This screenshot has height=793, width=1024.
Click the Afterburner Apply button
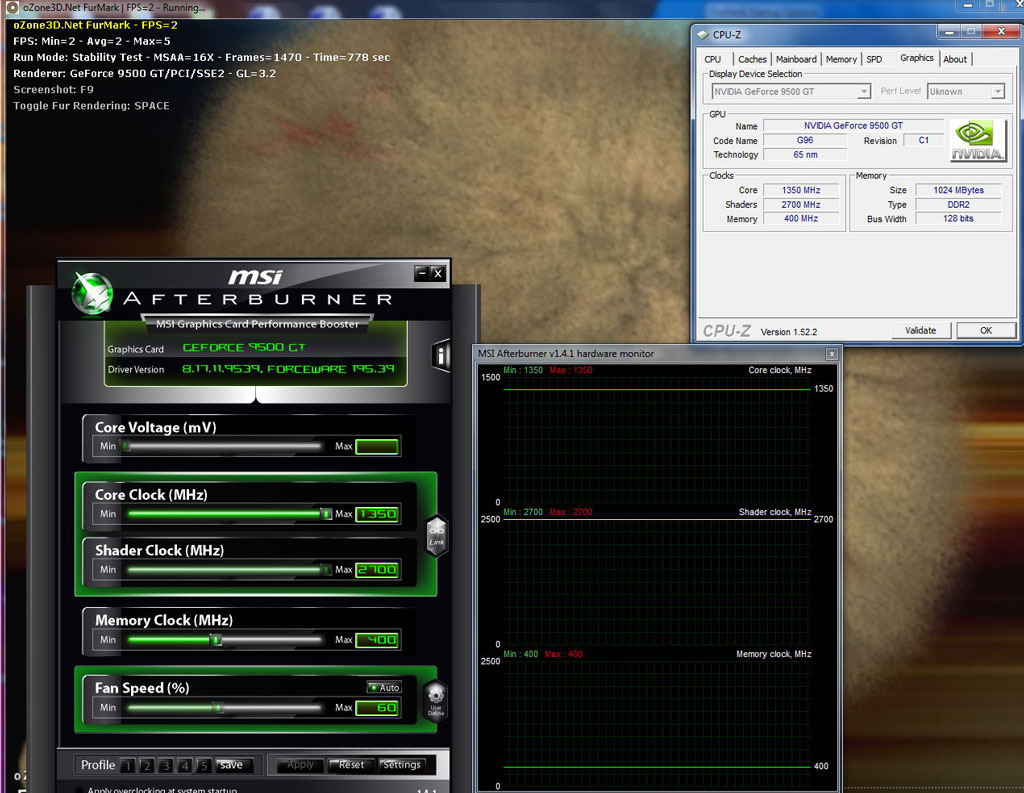300,765
